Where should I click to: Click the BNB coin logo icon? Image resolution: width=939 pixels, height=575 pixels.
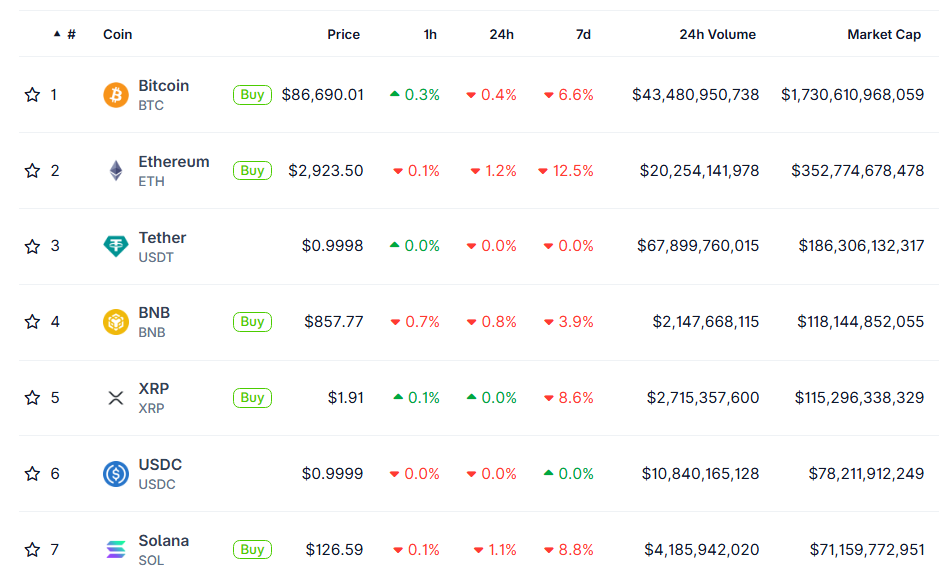pos(116,322)
